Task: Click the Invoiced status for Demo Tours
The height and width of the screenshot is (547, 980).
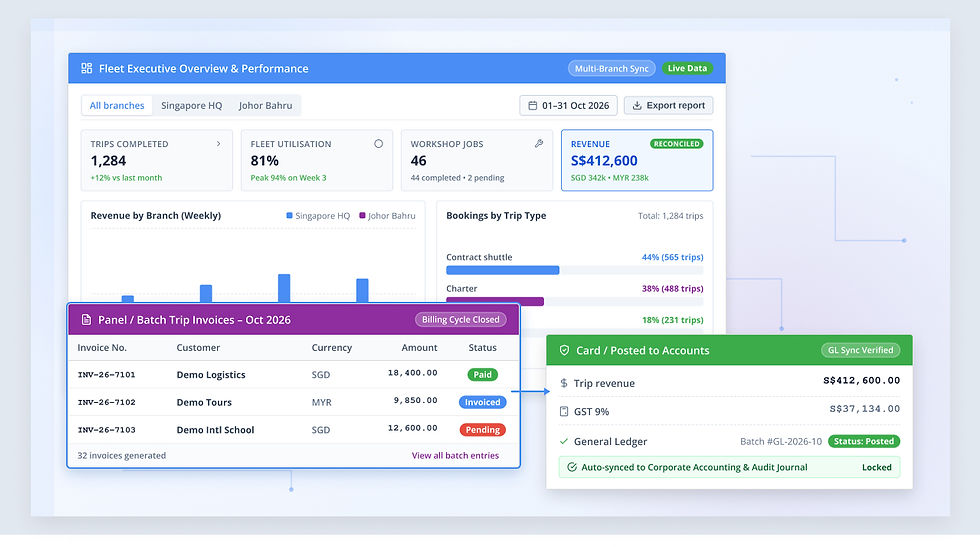Action: click(x=482, y=402)
